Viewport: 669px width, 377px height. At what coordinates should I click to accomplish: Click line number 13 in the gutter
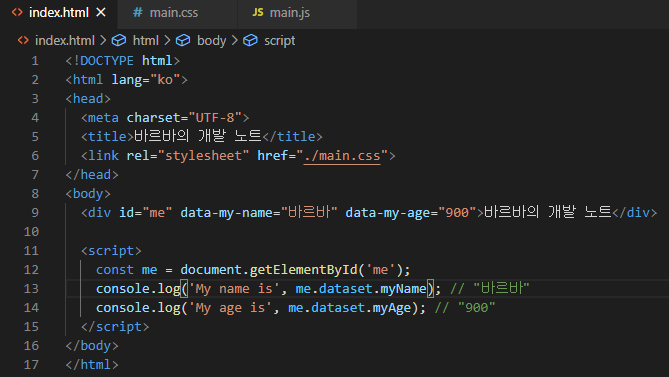31,289
